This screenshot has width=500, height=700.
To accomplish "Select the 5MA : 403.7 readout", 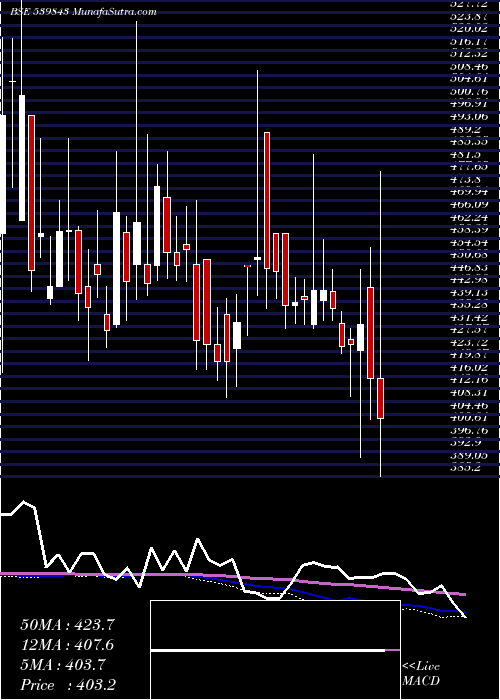I will (63, 665).
